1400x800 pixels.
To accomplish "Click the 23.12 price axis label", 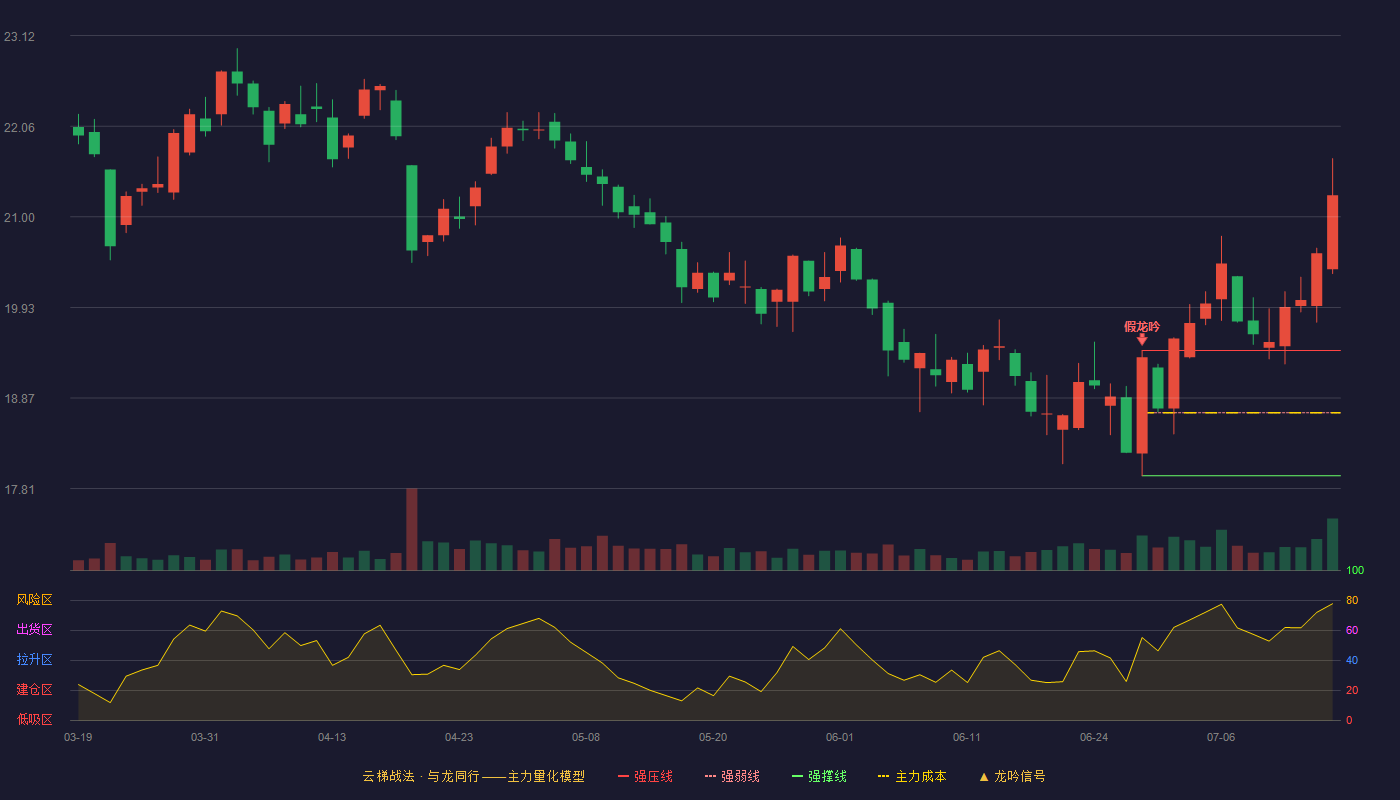I will coord(19,37).
